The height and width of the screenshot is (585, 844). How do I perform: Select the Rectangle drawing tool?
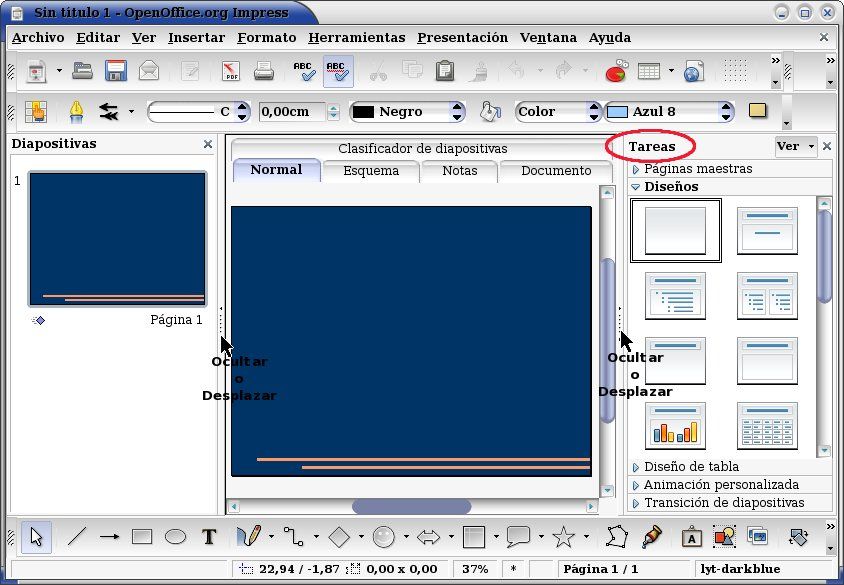point(142,537)
